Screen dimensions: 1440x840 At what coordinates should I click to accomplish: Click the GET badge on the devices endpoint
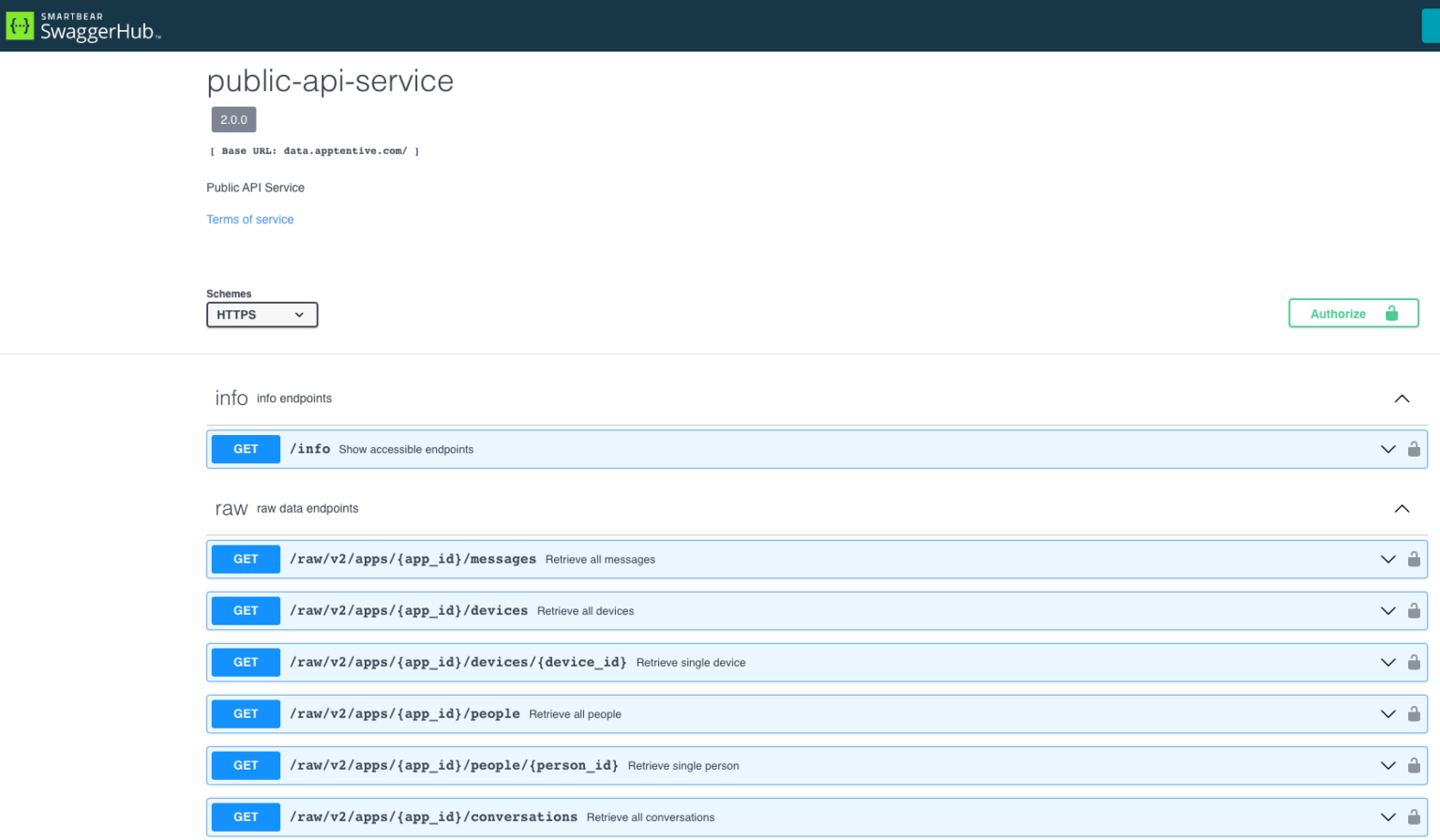pos(245,610)
